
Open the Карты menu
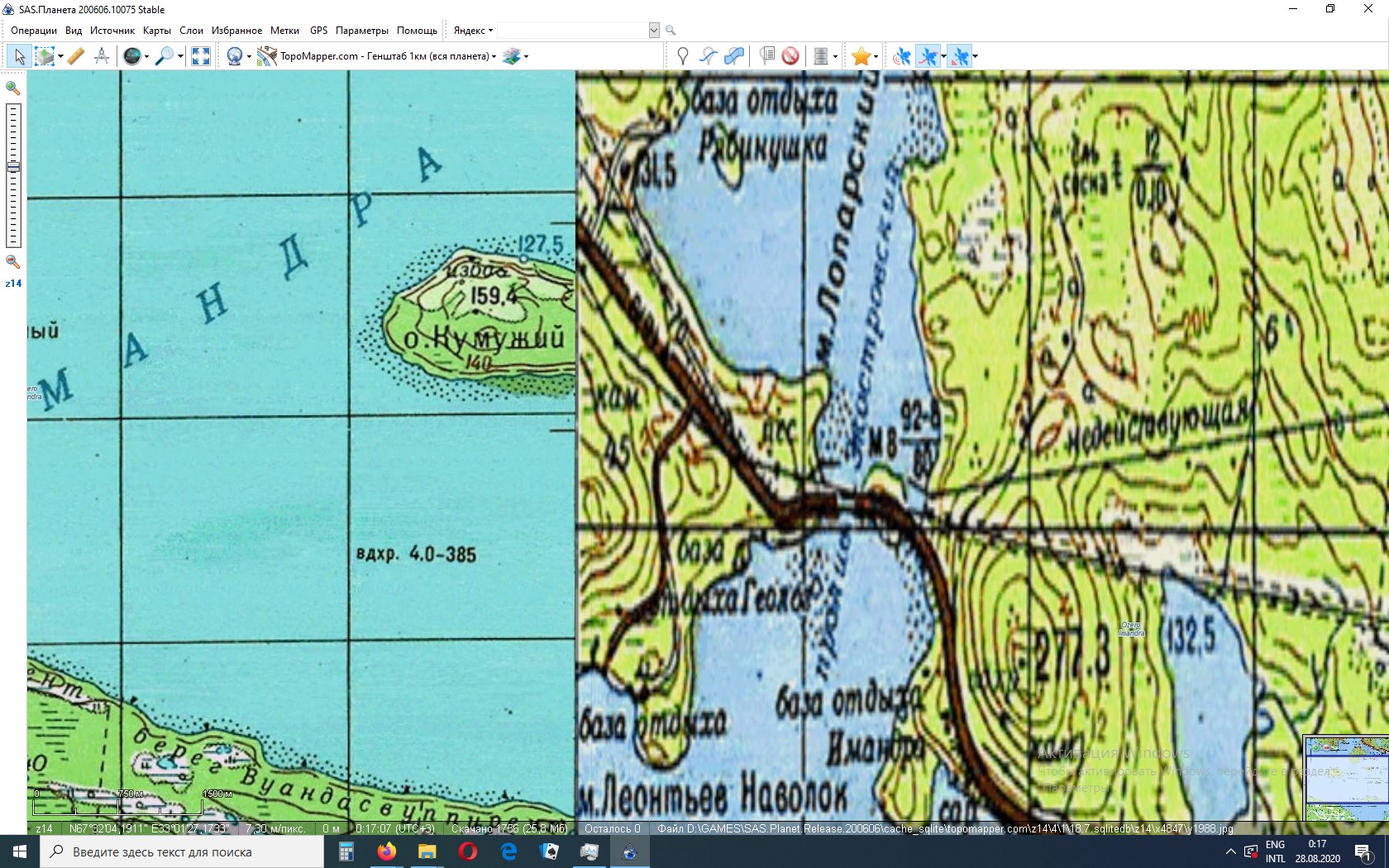click(156, 31)
